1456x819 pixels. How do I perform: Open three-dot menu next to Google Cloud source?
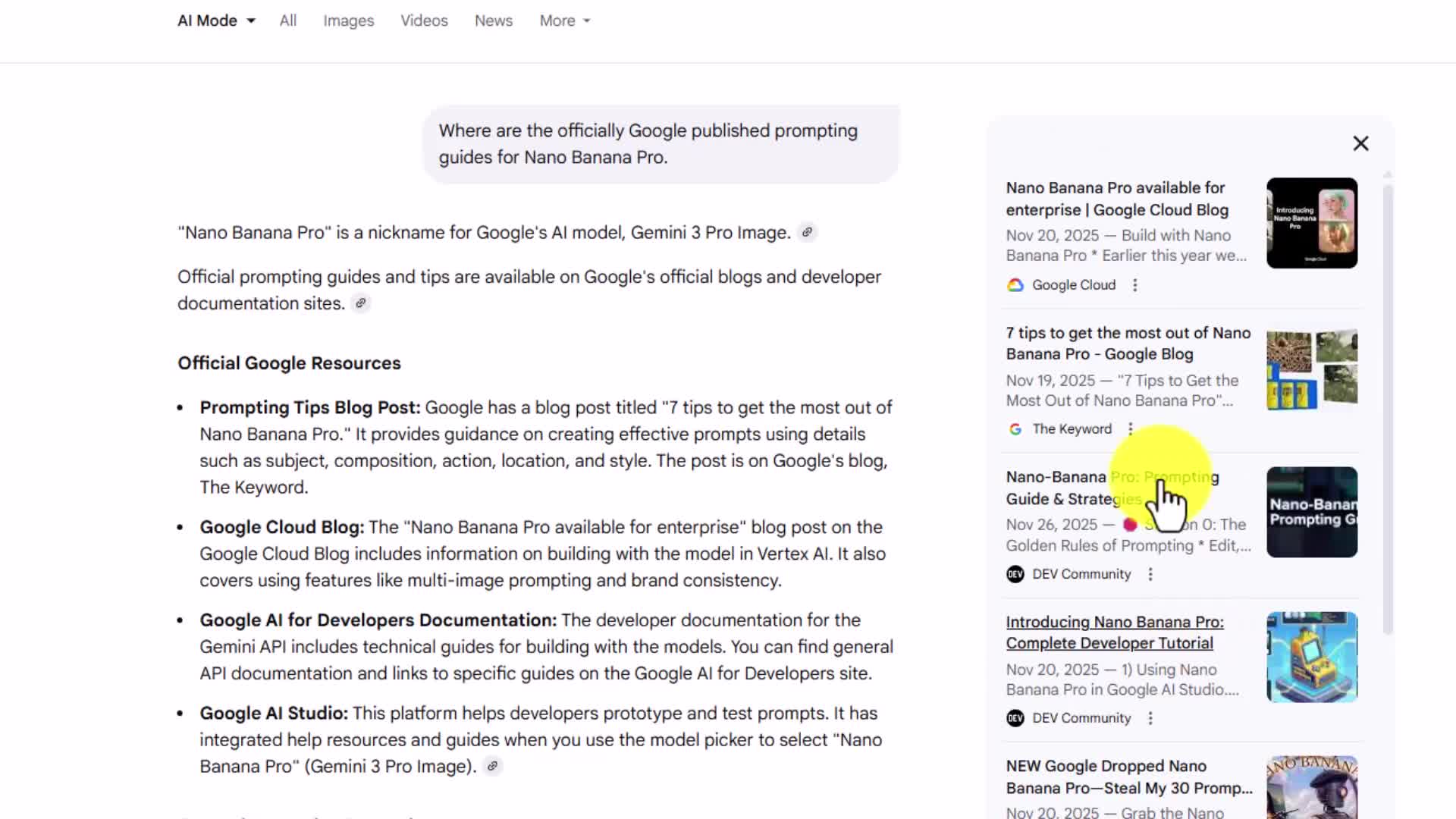click(x=1135, y=285)
